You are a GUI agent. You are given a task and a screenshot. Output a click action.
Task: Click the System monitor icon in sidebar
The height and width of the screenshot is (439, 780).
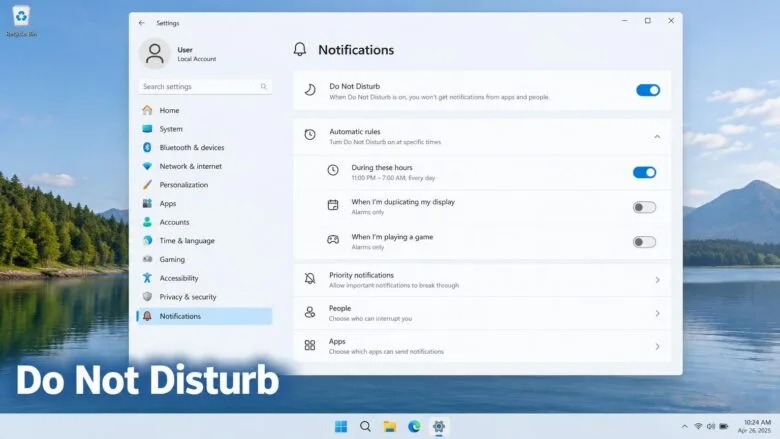coord(147,129)
